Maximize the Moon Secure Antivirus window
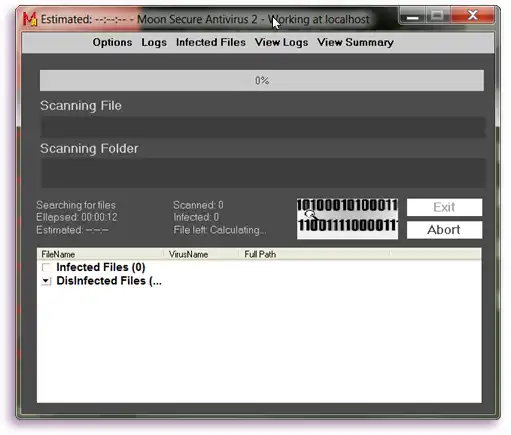The height and width of the screenshot is (435, 511). tap(438, 15)
